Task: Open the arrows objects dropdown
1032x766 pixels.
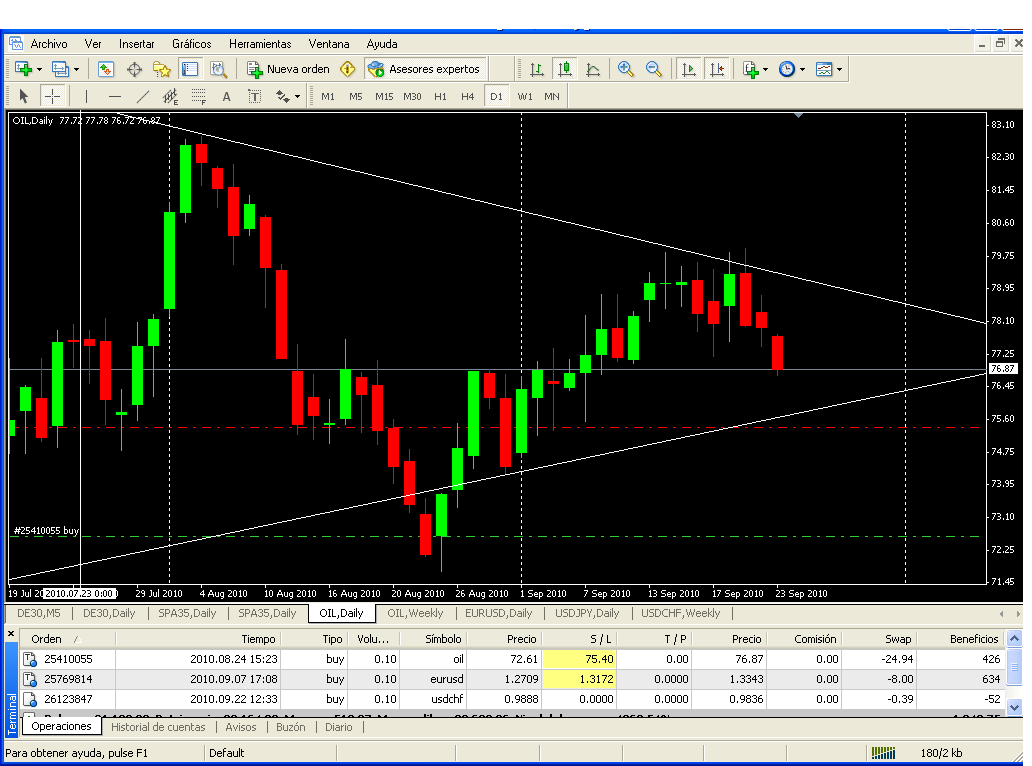Action: (x=297, y=97)
